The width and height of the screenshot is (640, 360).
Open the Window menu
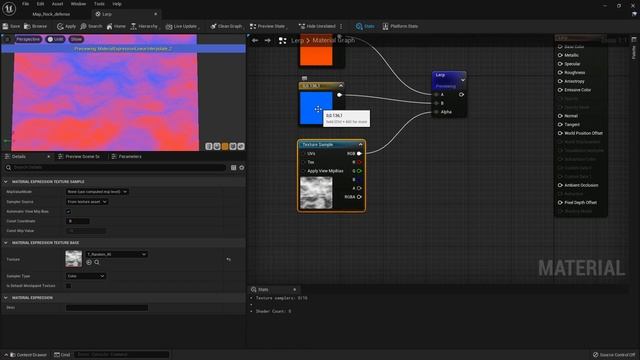coord(78,4)
